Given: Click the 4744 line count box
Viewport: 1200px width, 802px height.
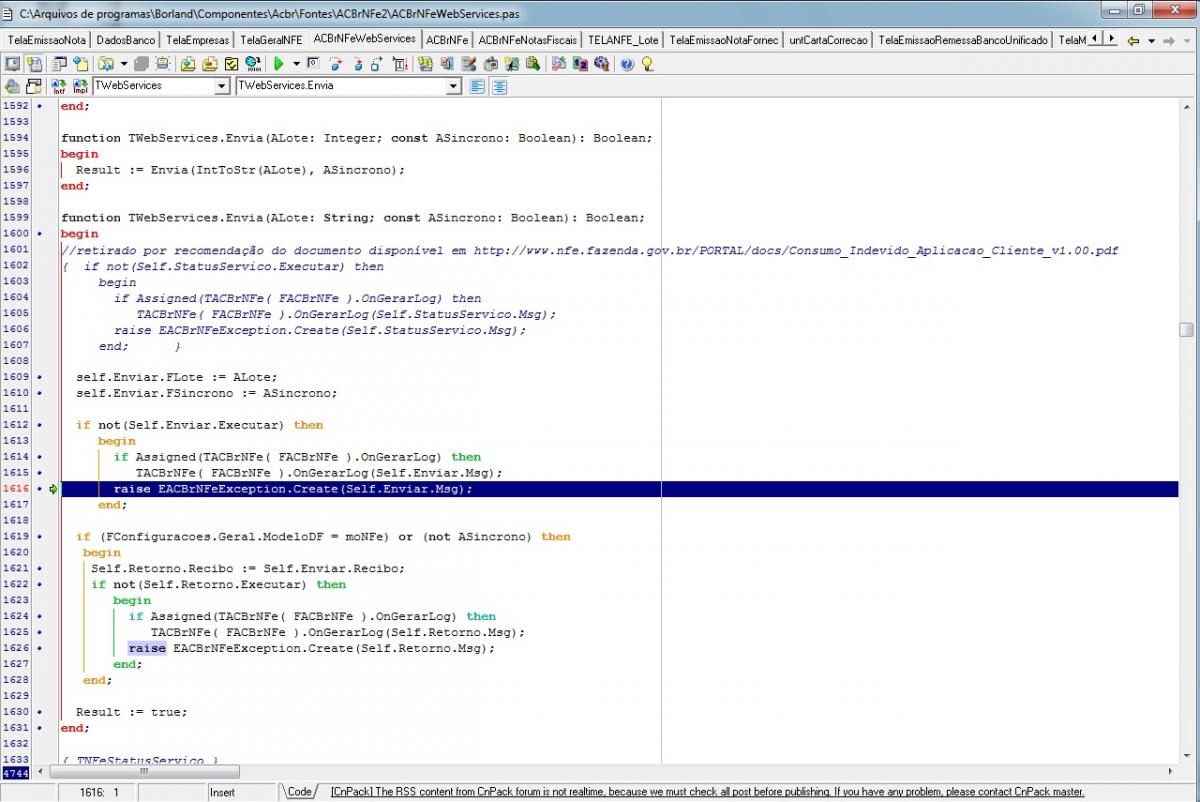Looking at the screenshot, I should 15,774.
